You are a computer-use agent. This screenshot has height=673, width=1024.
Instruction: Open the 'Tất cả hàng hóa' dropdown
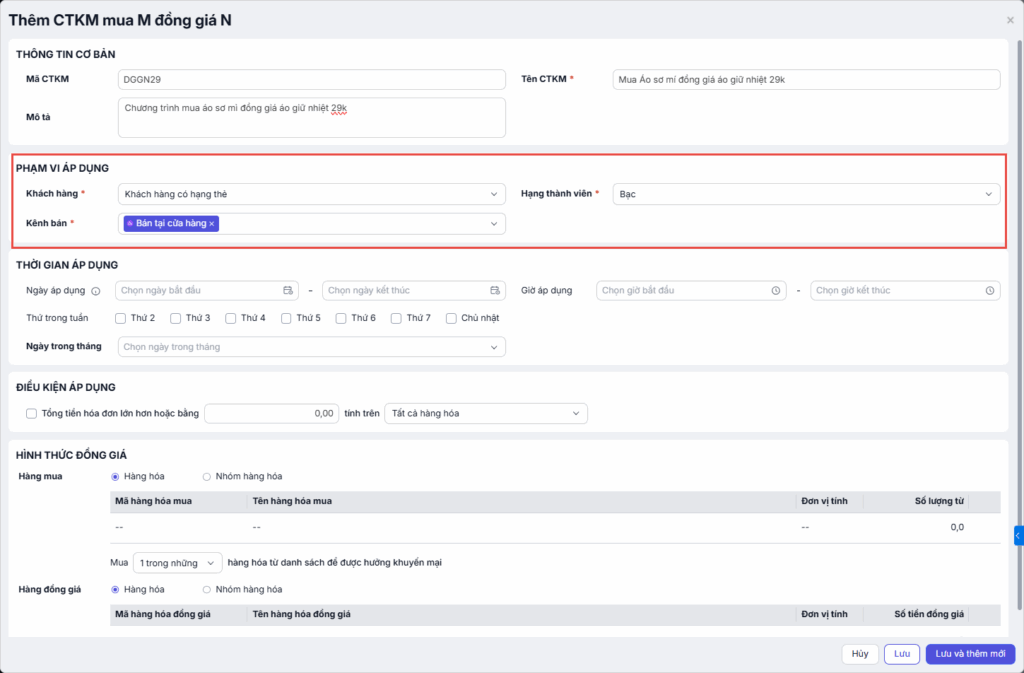(x=486, y=413)
